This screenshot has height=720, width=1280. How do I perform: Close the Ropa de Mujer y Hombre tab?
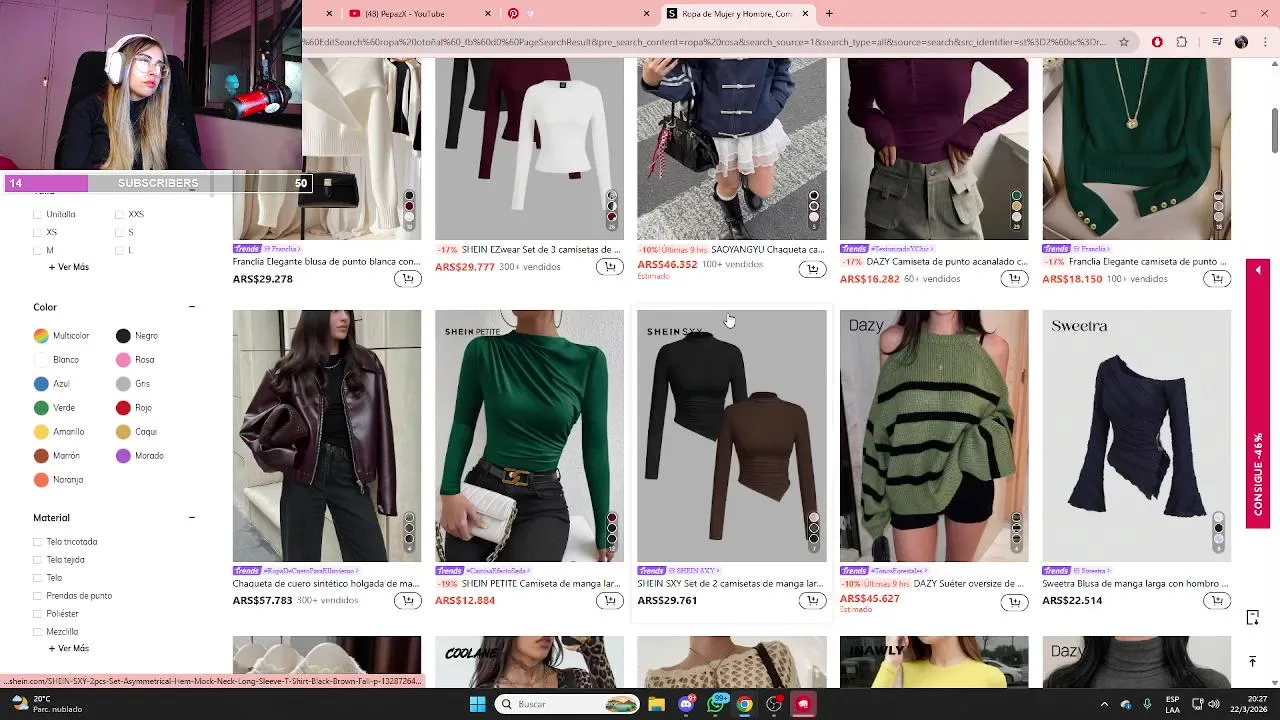(x=805, y=13)
